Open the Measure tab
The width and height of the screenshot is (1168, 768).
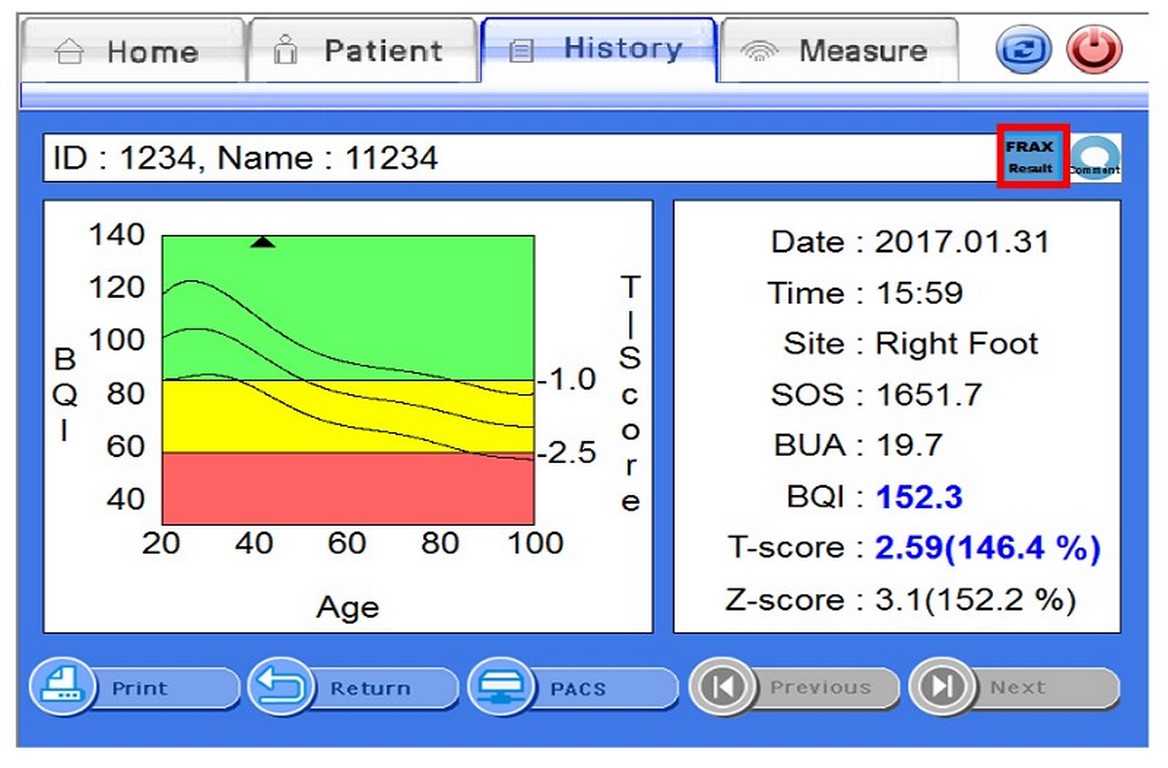839,51
